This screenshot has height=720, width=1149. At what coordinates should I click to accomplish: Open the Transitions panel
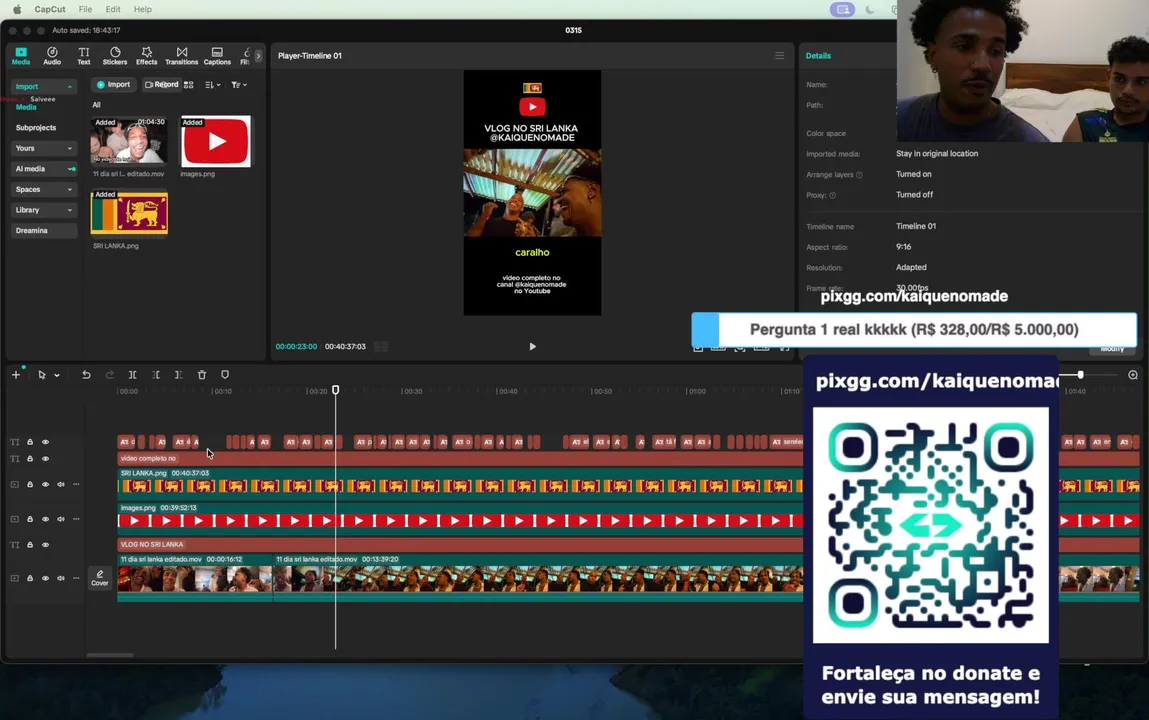(182, 56)
